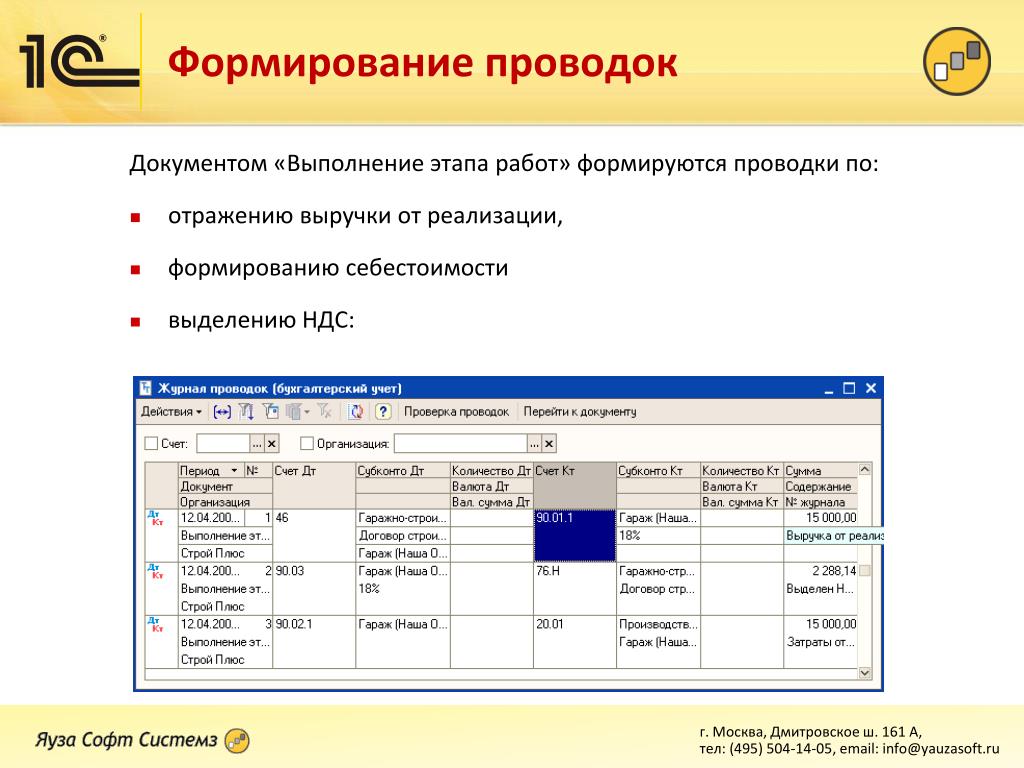Click the filter by current value icon
Screen dimensions: 1024x768
coord(271,412)
